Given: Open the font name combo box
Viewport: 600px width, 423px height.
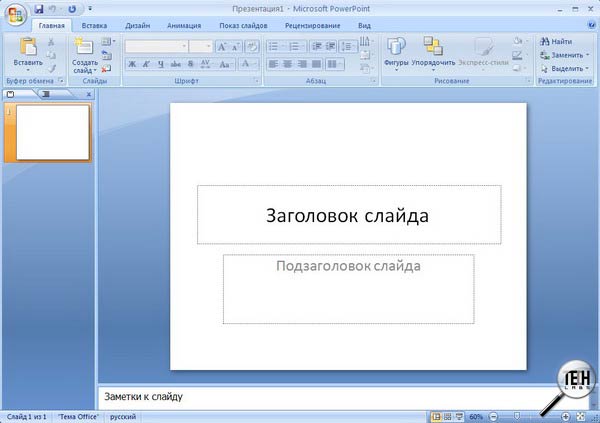Looking at the screenshot, I should 156,46.
